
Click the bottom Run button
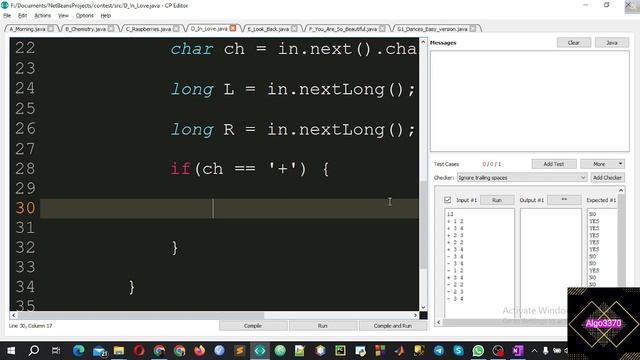click(x=322, y=326)
